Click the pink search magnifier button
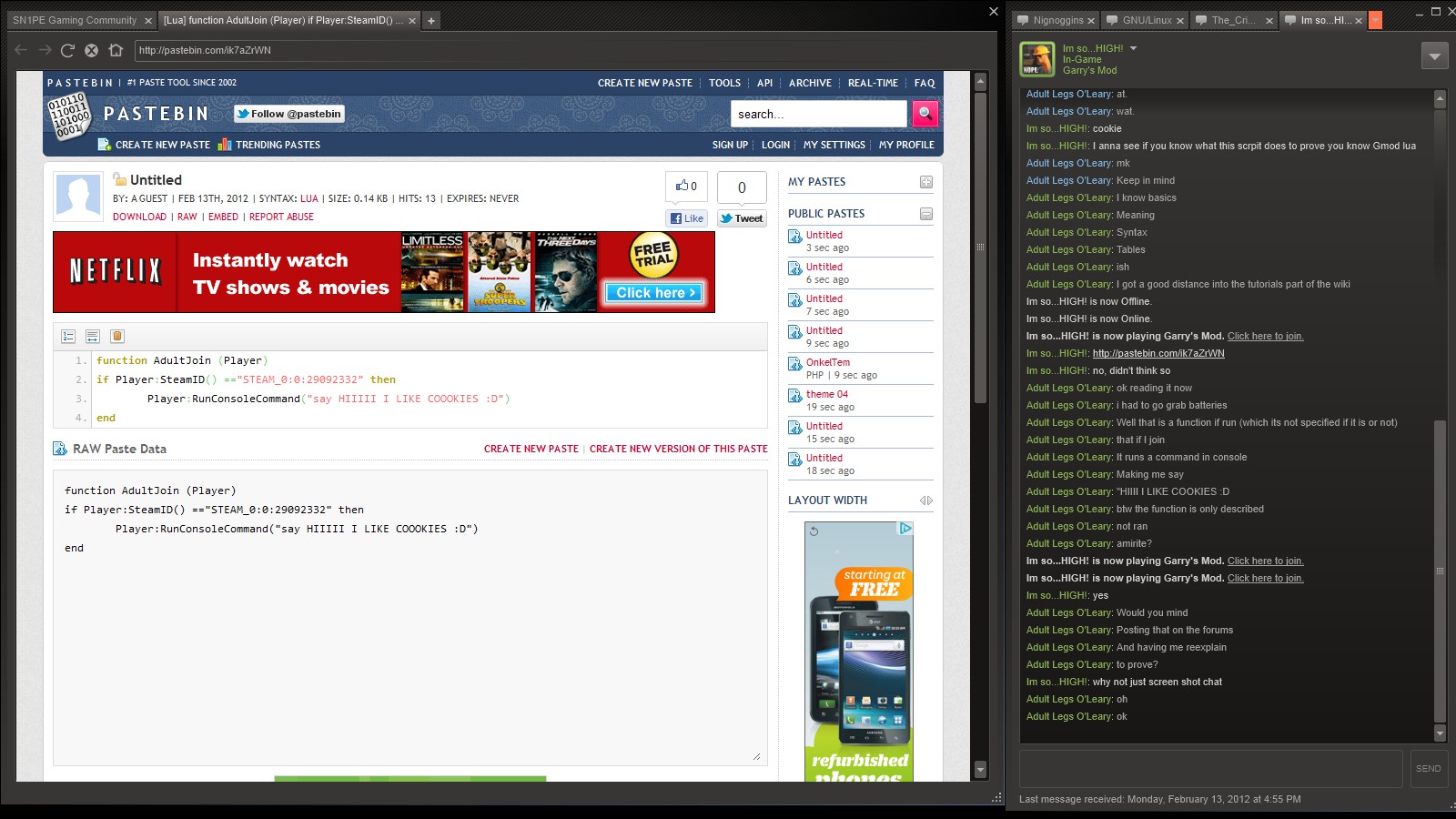Image resolution: width=1456 pixels, height=819 pixels. tap(925, 114)
